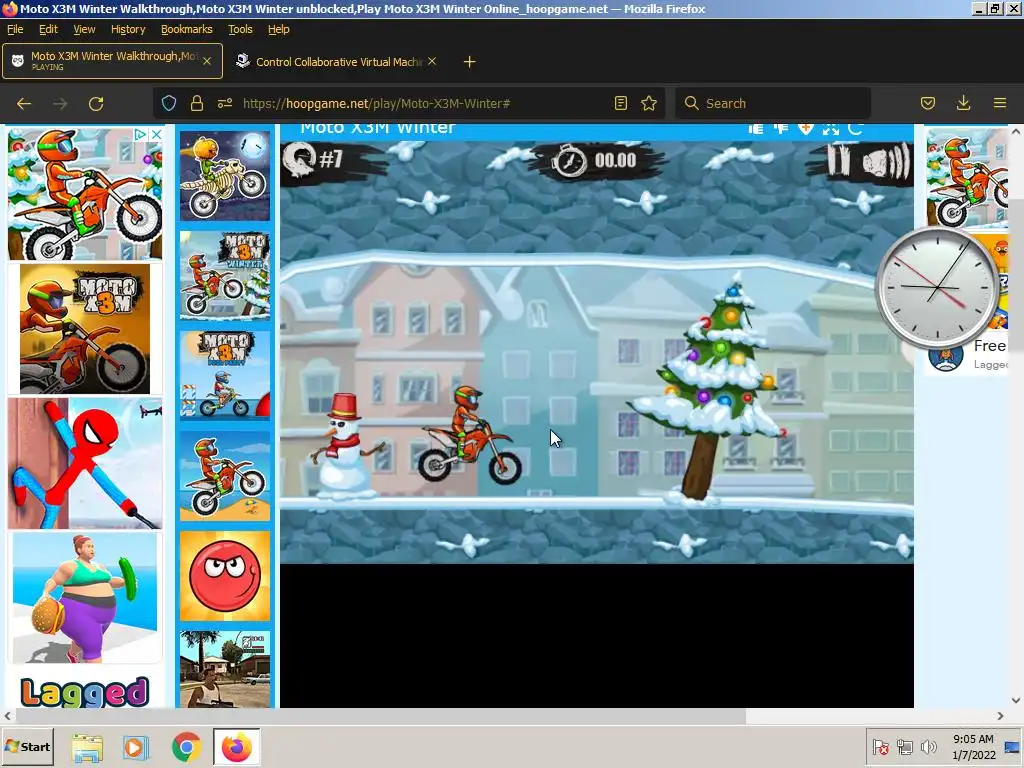Image resolution: width=1024 pixels, height=768 pixels.
Task: Open the large Moto X3M Winter ad image
Action: click(85, 194)
